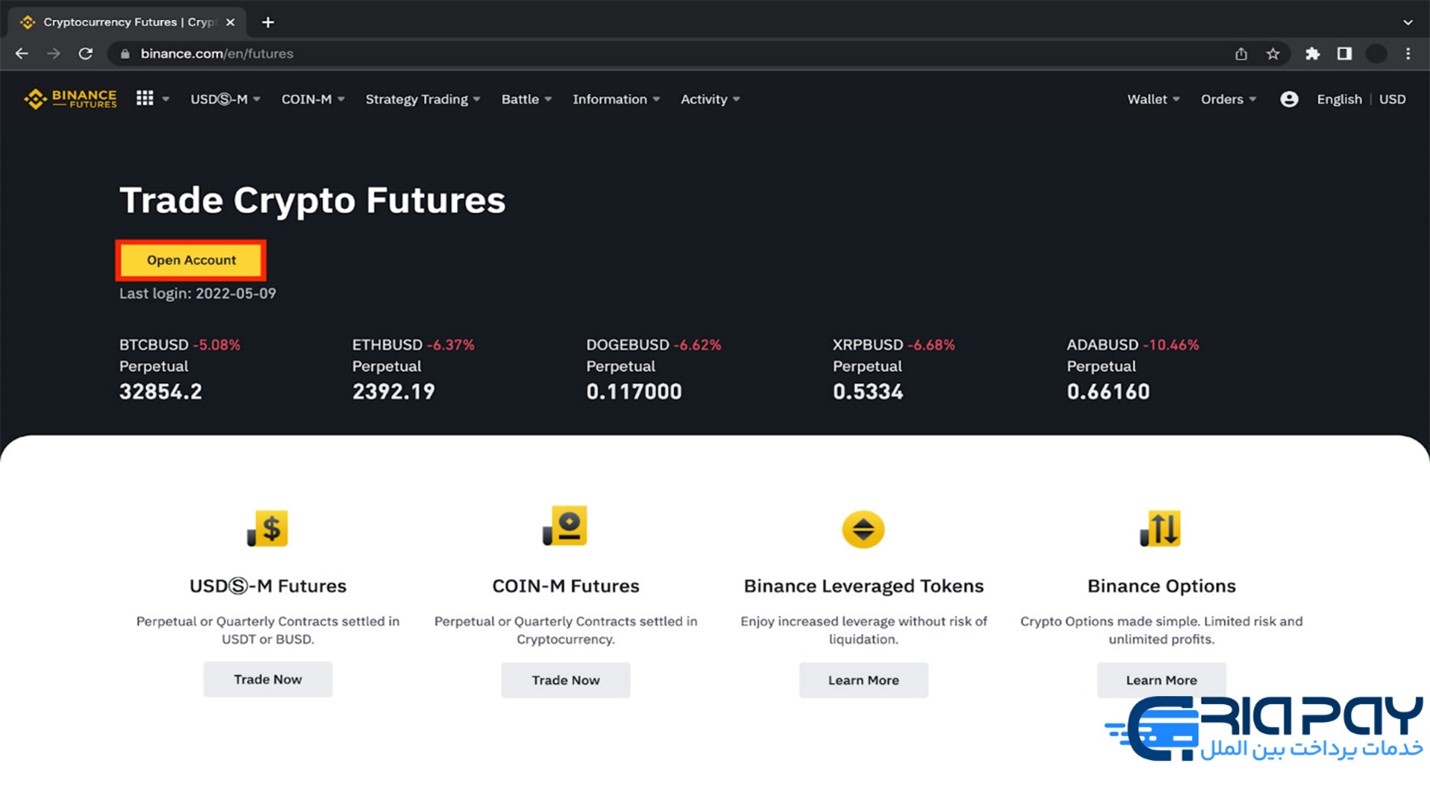
Task: Expand the COIN-M dropdown menu
Action: pos(313,99)
